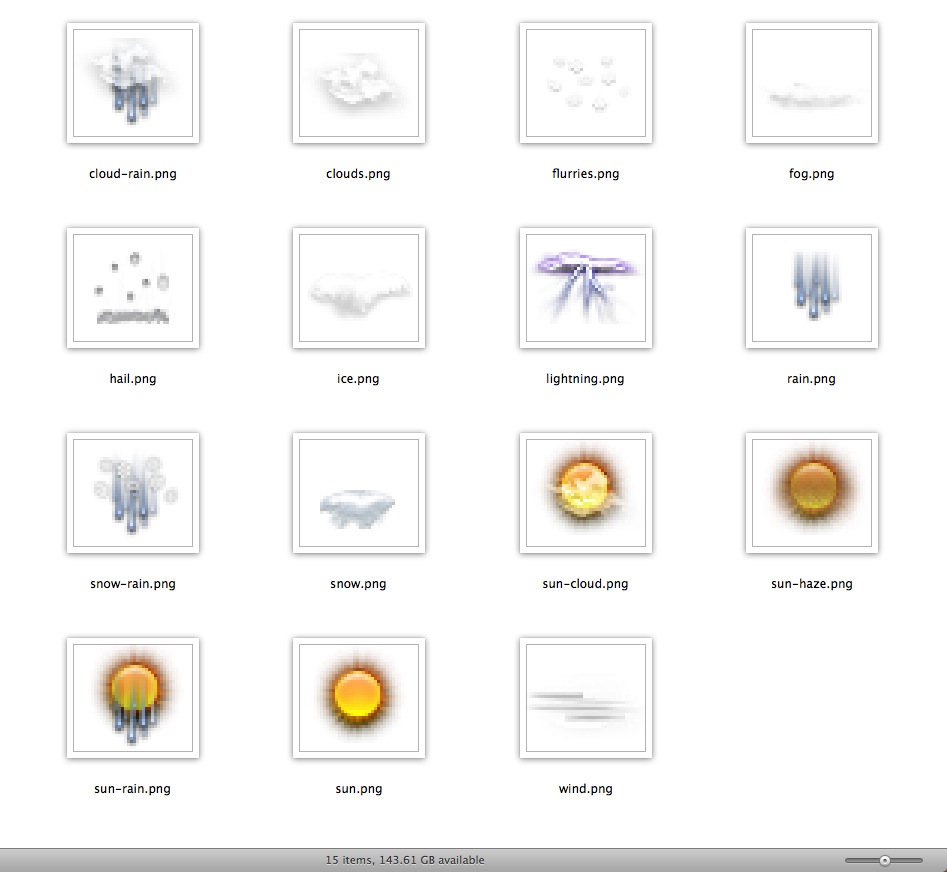The image size is (947, 872).
Task: Click the cloud-rain.png file name label
Action: [x=133, y=174]
